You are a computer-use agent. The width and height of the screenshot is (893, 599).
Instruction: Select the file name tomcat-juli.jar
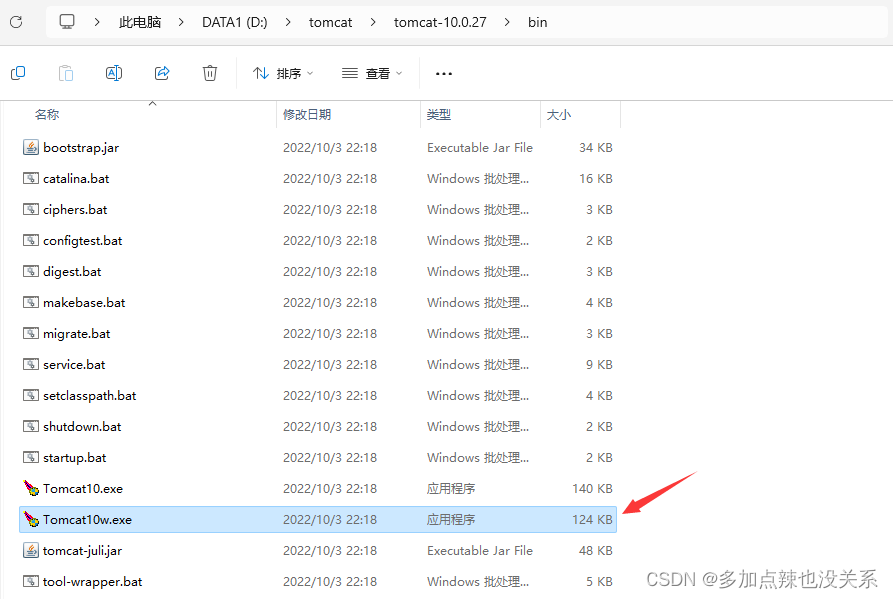click(x=83, y=551)
